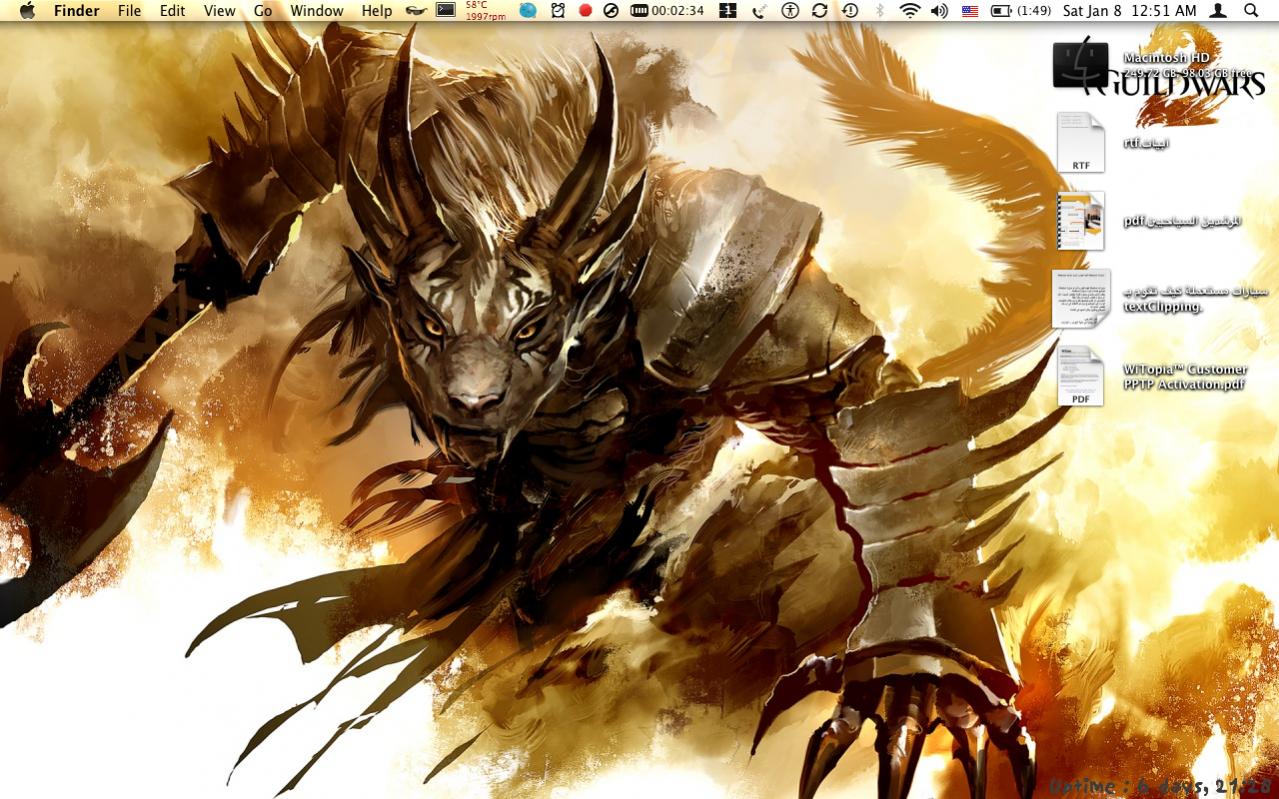Click the sync arrows status icon
This screenshot has width=1279, height=799.
817,11
